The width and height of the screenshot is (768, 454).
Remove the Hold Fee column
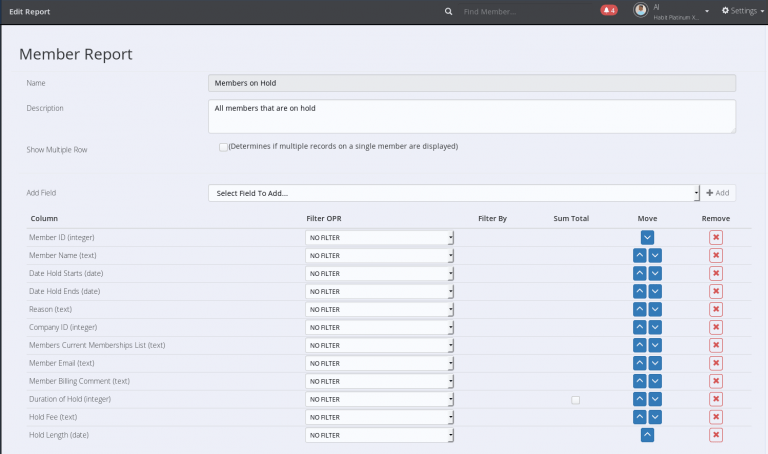tap(716, 417)
